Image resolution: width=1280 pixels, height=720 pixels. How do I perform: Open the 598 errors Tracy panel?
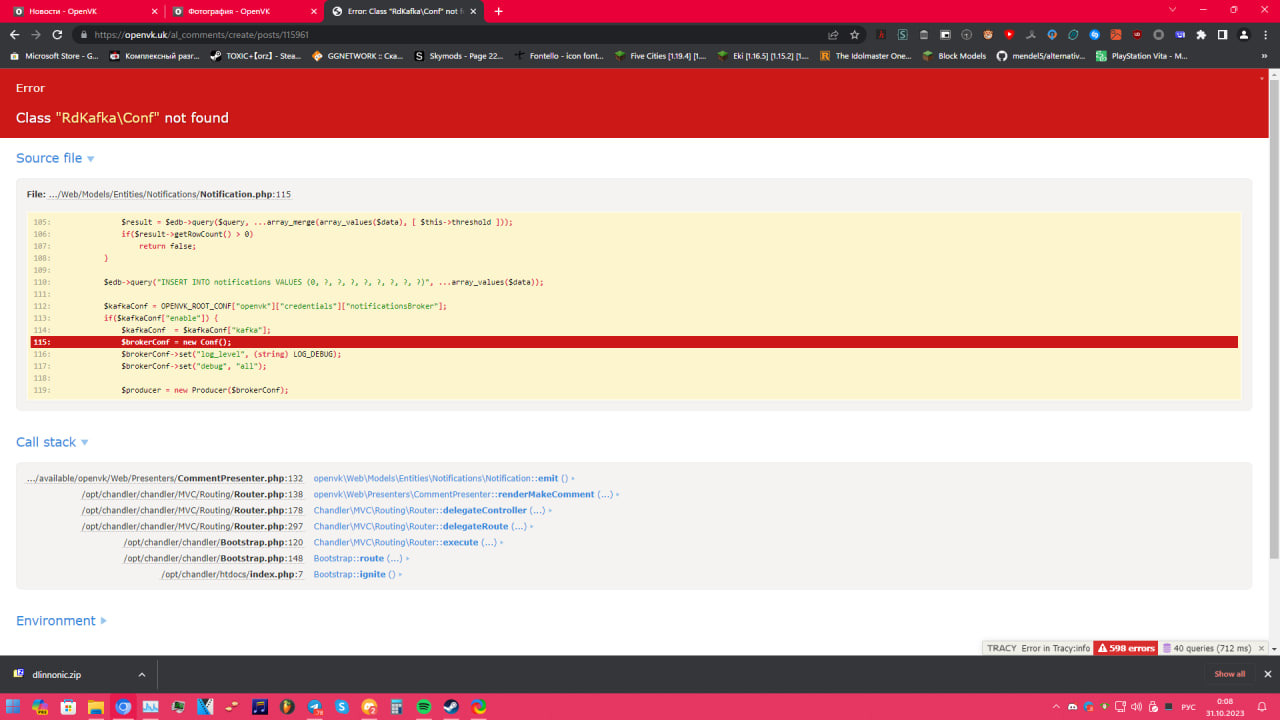(1126, 648)
